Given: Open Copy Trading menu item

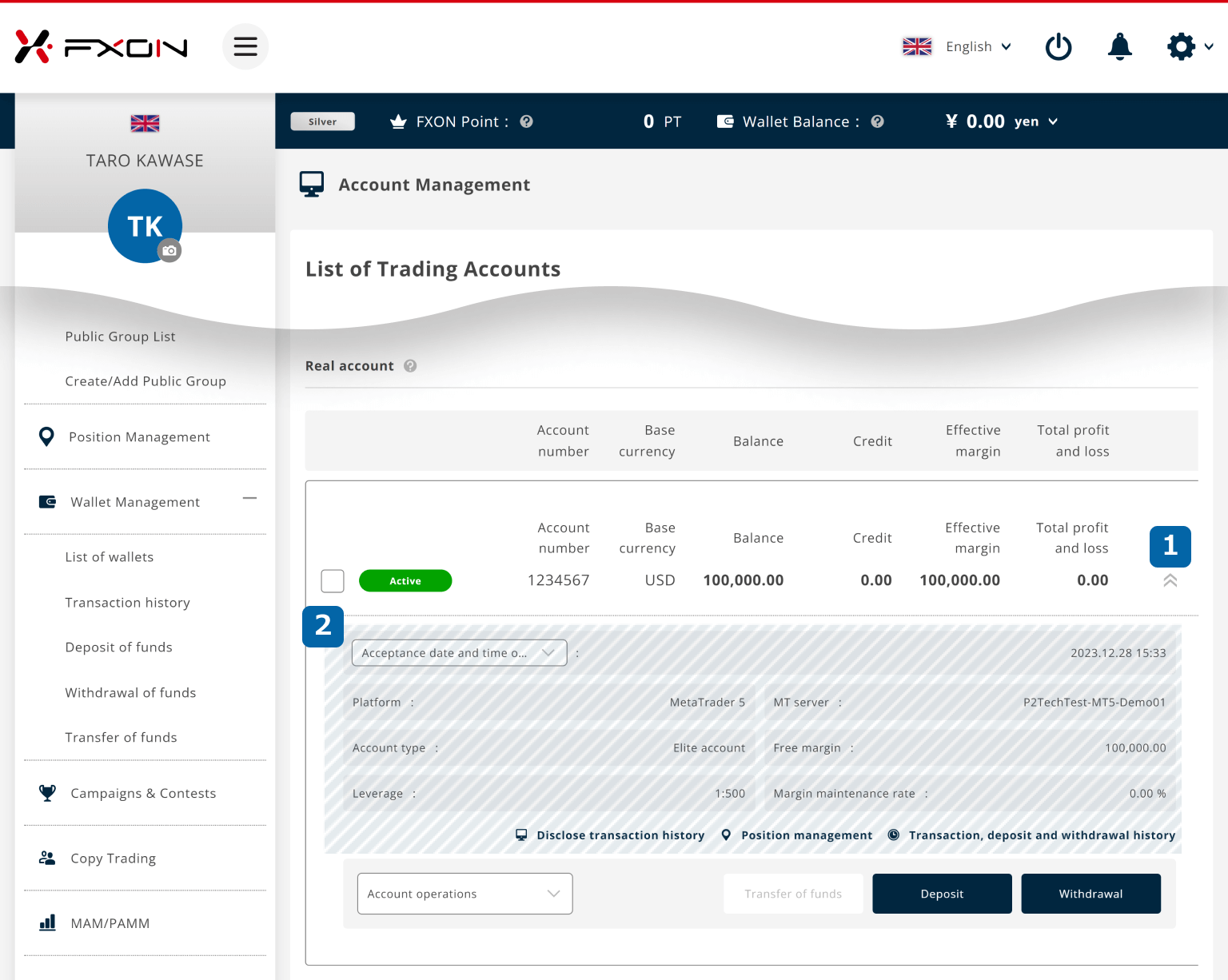Looking at the screenshot, I should pyautogui.click(x=114, y=858).
